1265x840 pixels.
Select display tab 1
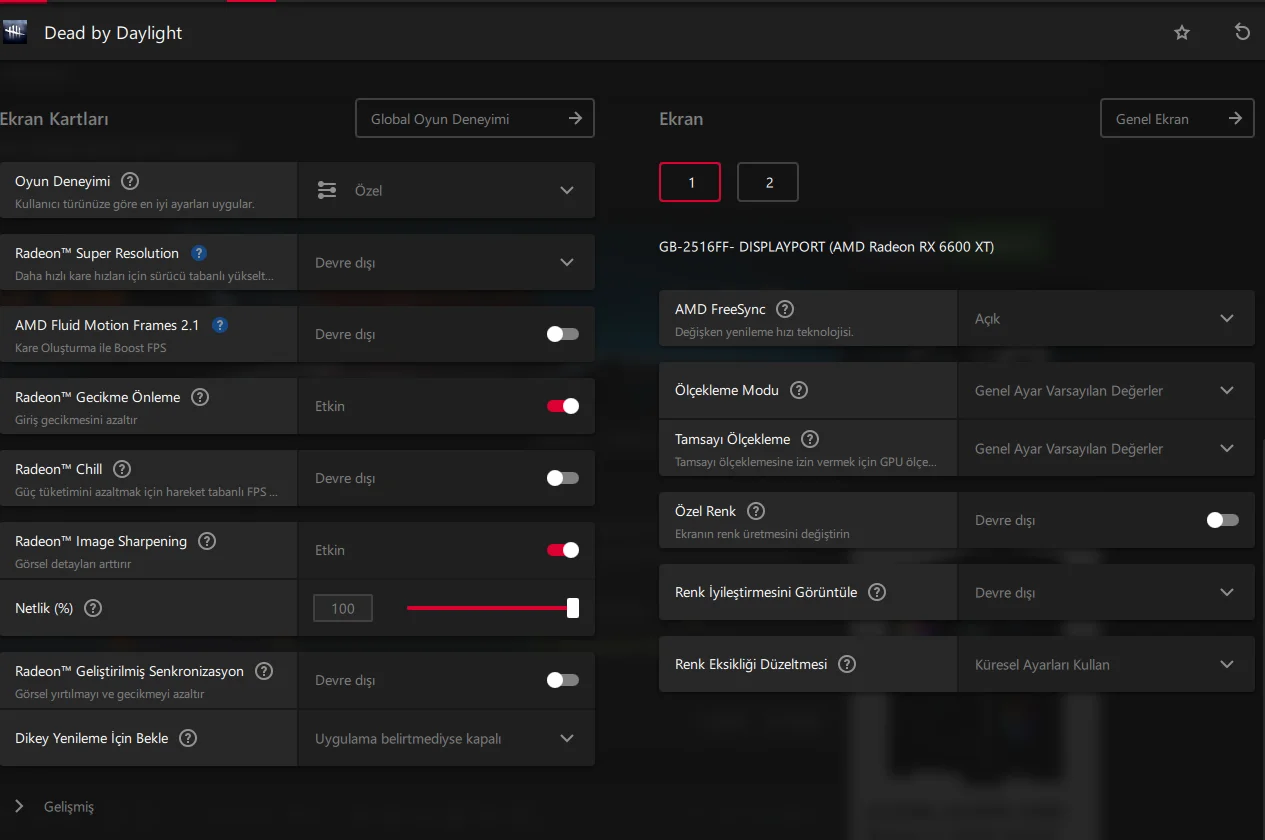(x=690, y=182)
